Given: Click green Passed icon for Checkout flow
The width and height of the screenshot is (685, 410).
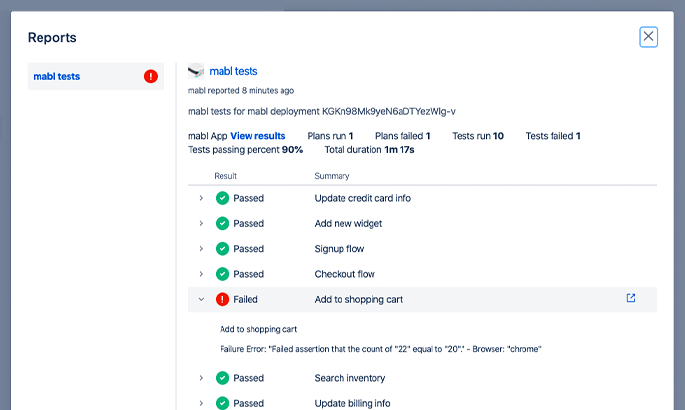Looking at the screenshot, I should 223,274.
